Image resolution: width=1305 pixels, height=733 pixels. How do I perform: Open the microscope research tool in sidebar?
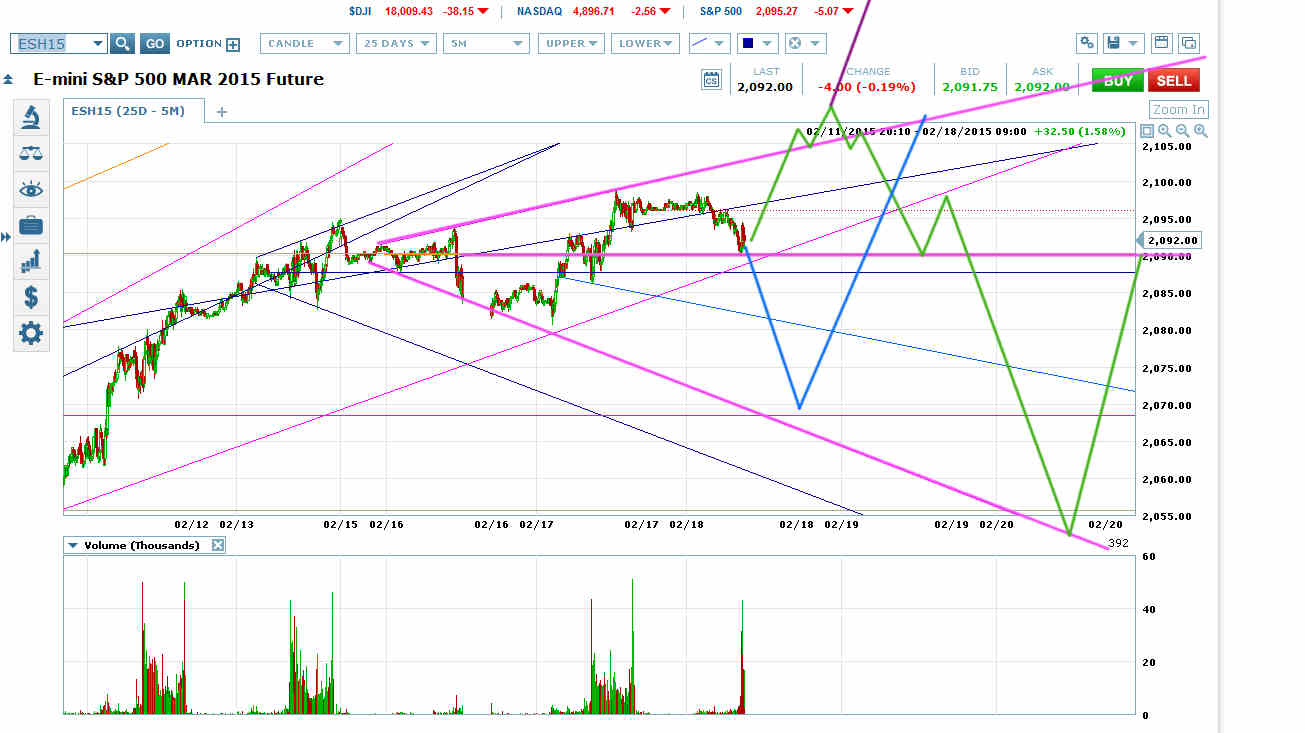[x=31, y=118]
